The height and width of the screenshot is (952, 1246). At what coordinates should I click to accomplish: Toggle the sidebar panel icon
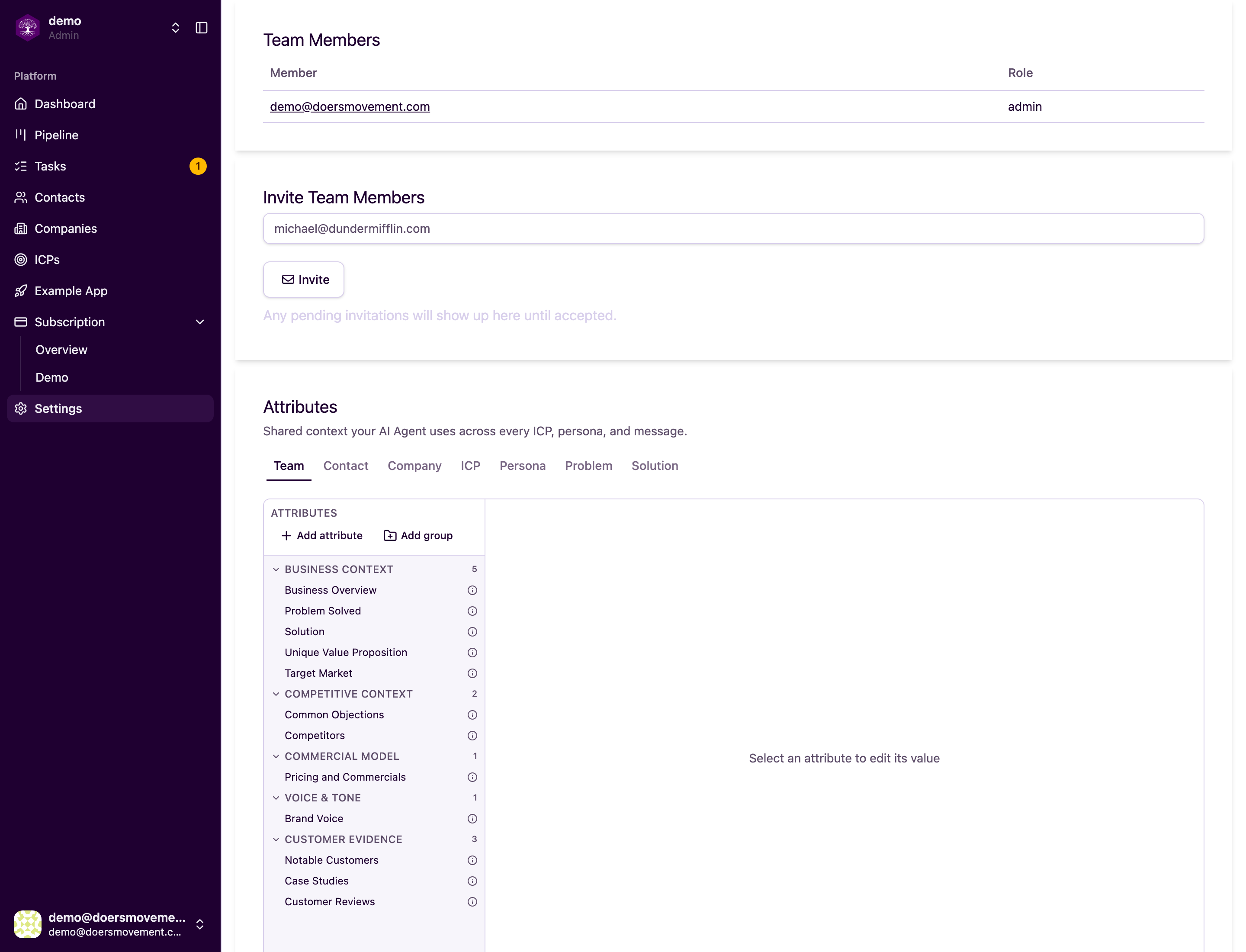point(201,28)
